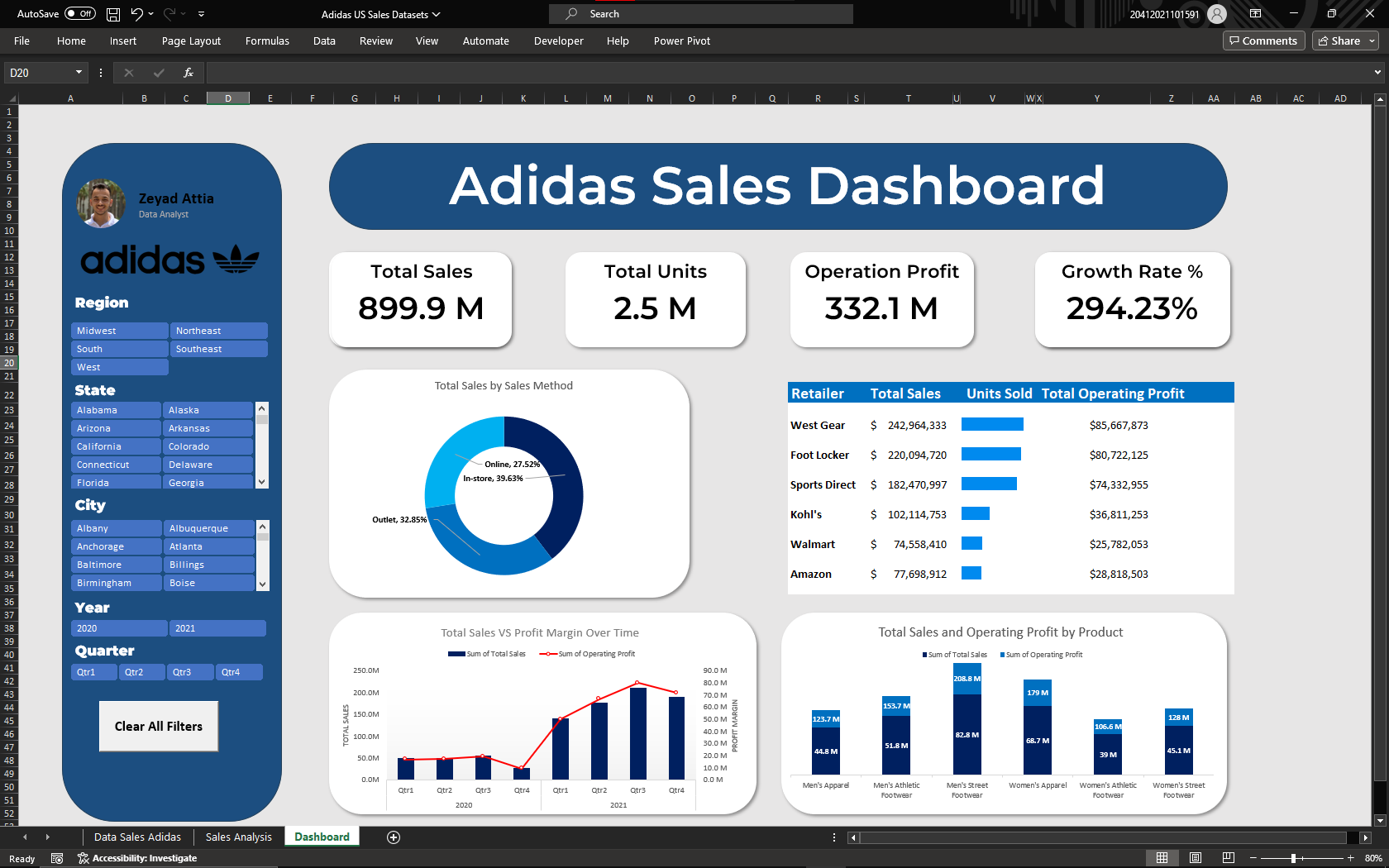Click the Normal view grid icon
Image resolution: width=1389 pixels, height=868 pixels.
point(1162,858)
